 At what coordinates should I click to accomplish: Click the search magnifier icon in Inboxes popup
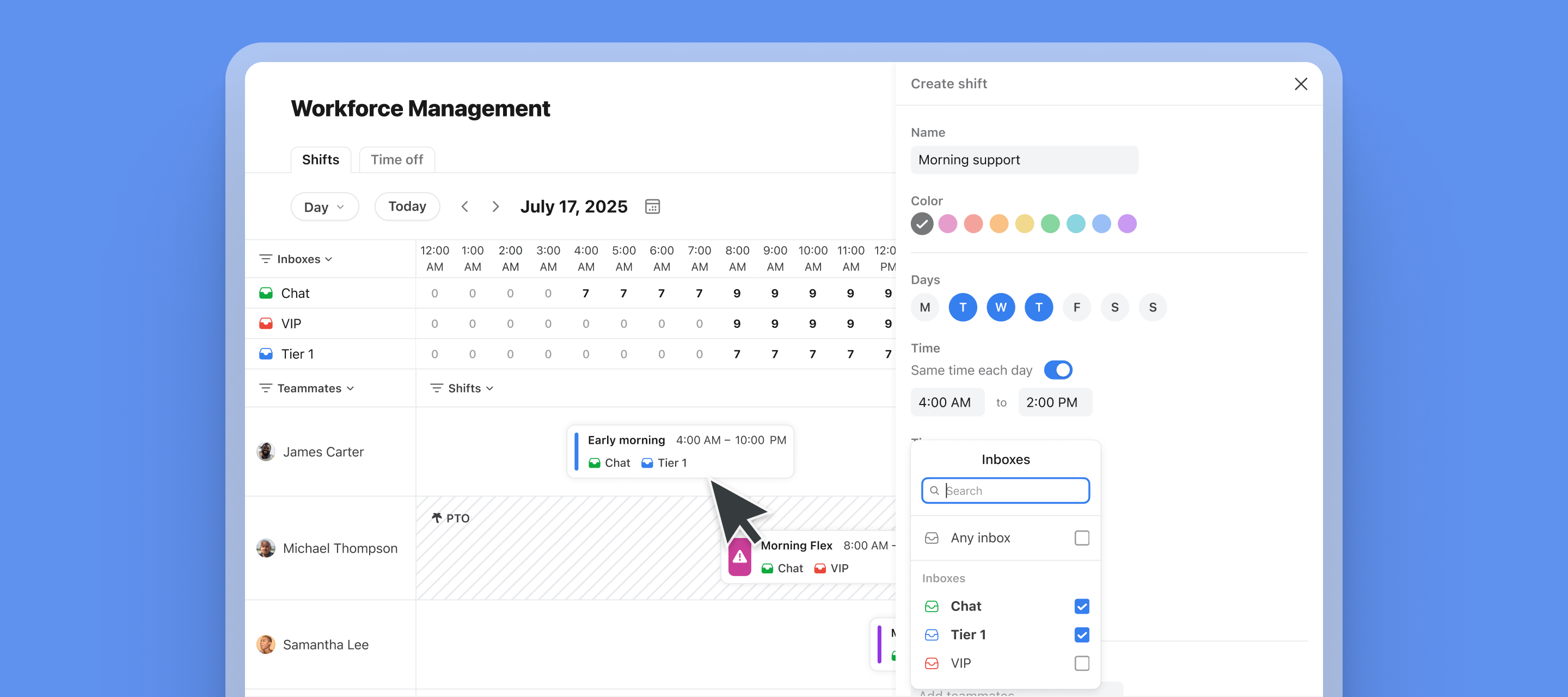coord(934,491)
